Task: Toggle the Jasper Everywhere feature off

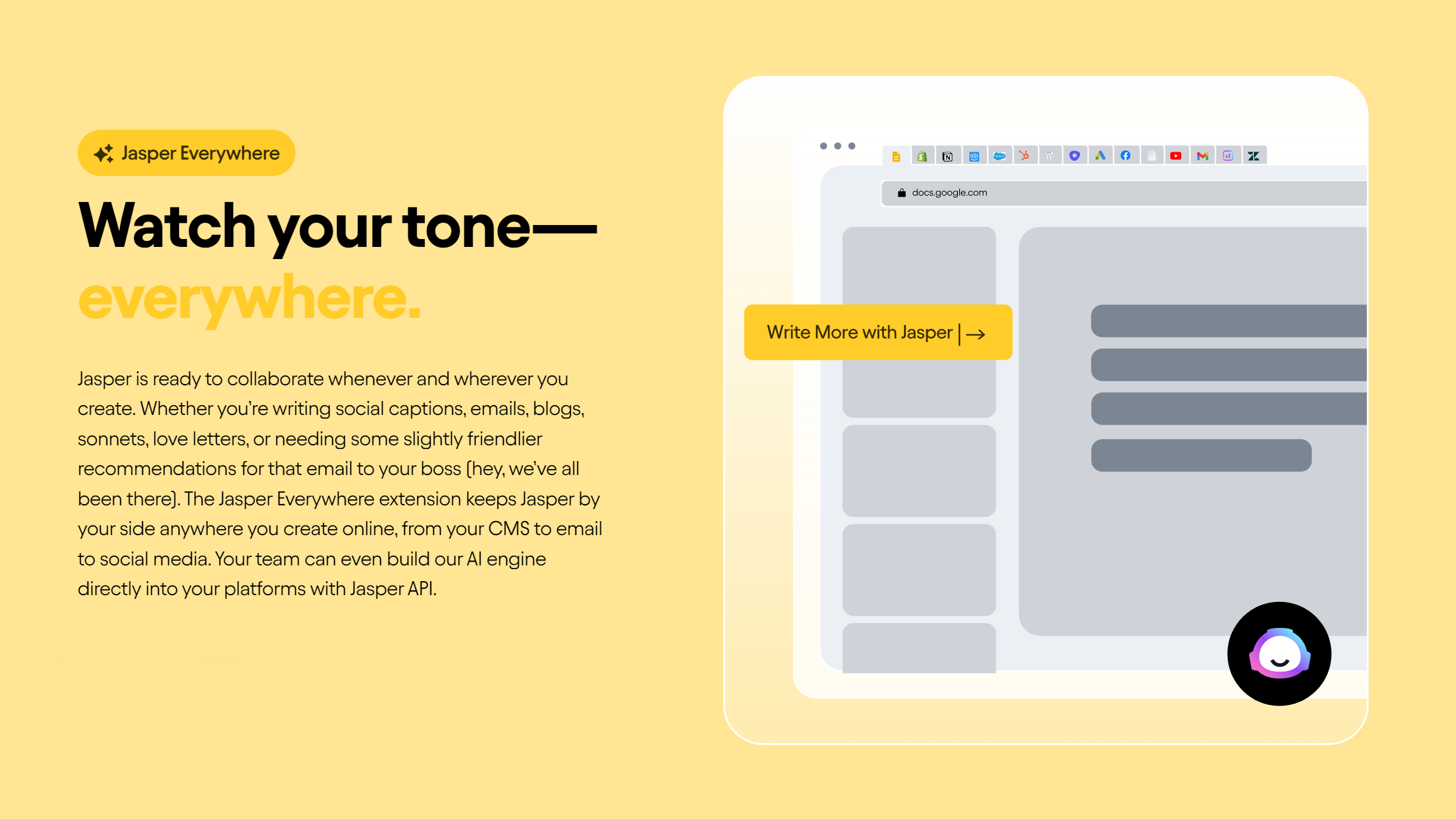Action: pyautogui.click(x=185, y=152)
